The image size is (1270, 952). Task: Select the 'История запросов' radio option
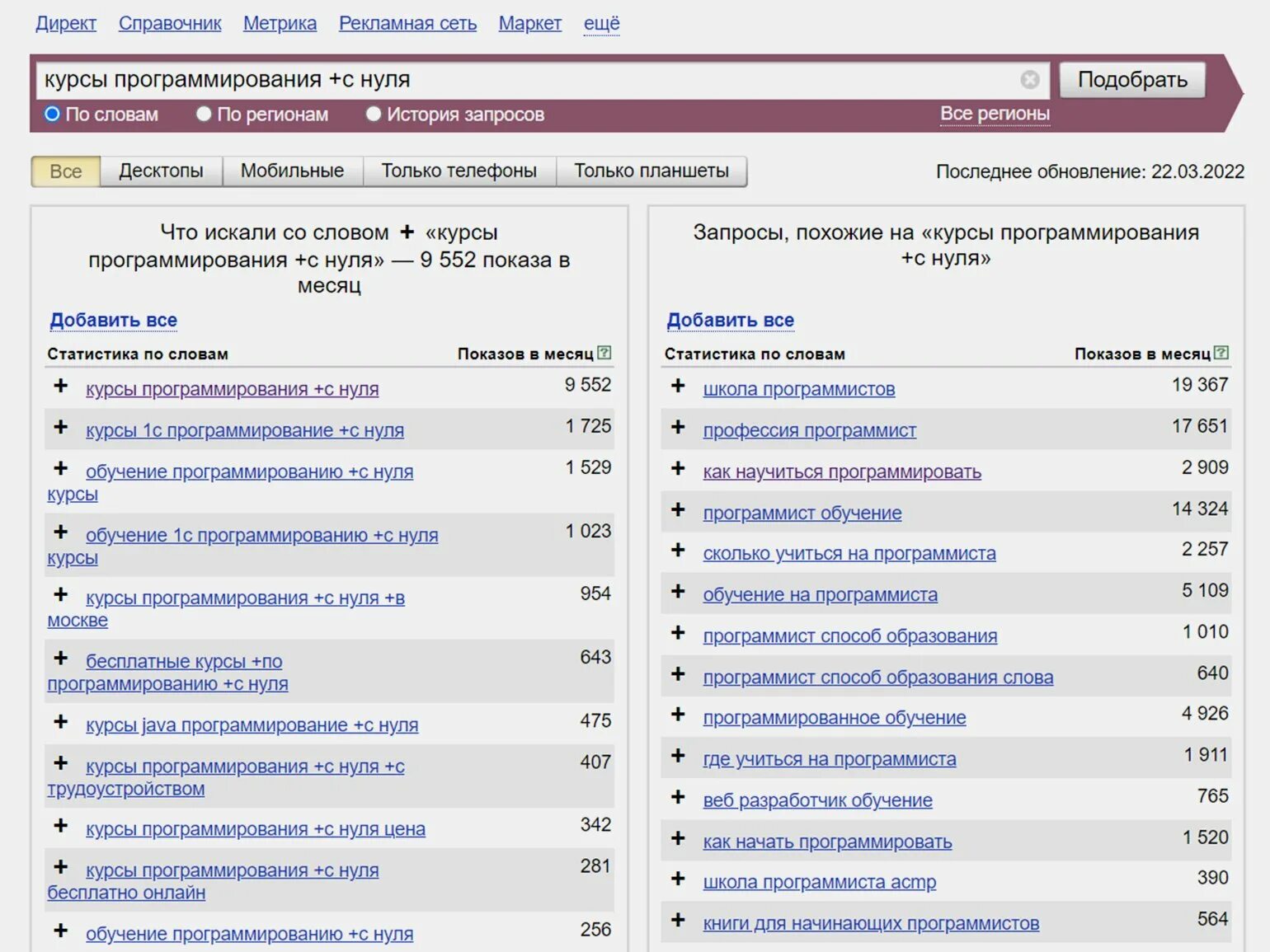374,114
